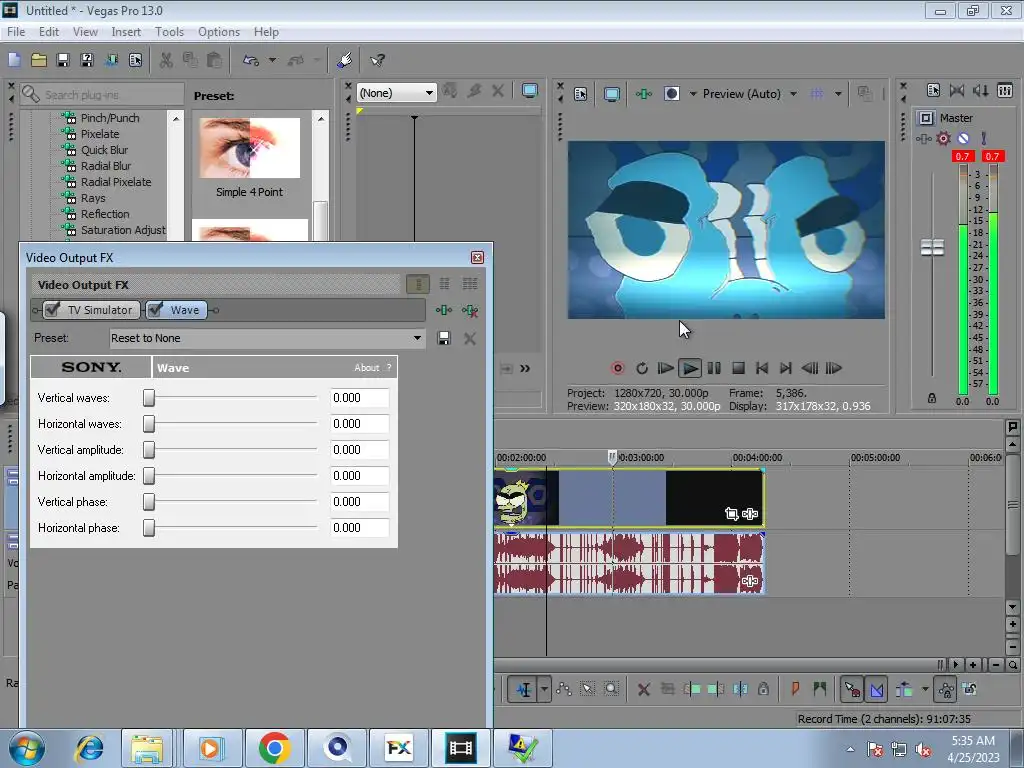Click the Split Screen View icon
The image size is (1024, 768).
(672, 94)
